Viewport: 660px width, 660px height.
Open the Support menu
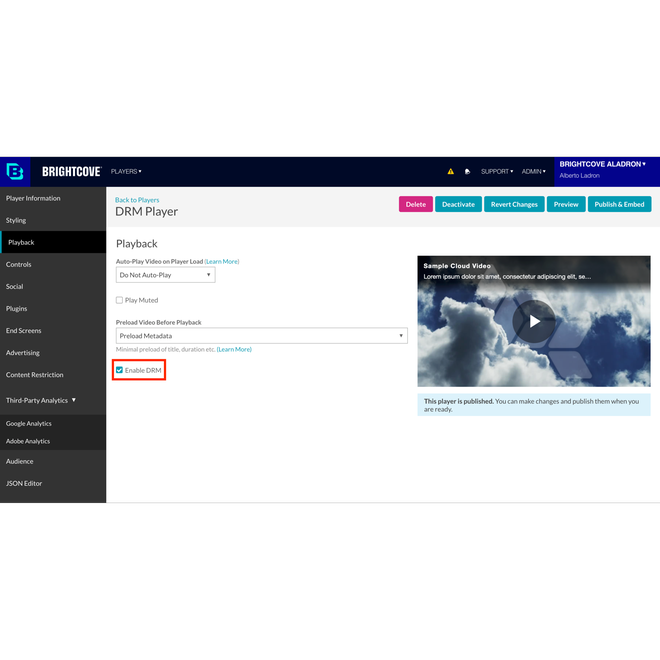pyautogui.click(x=496, y=171)
